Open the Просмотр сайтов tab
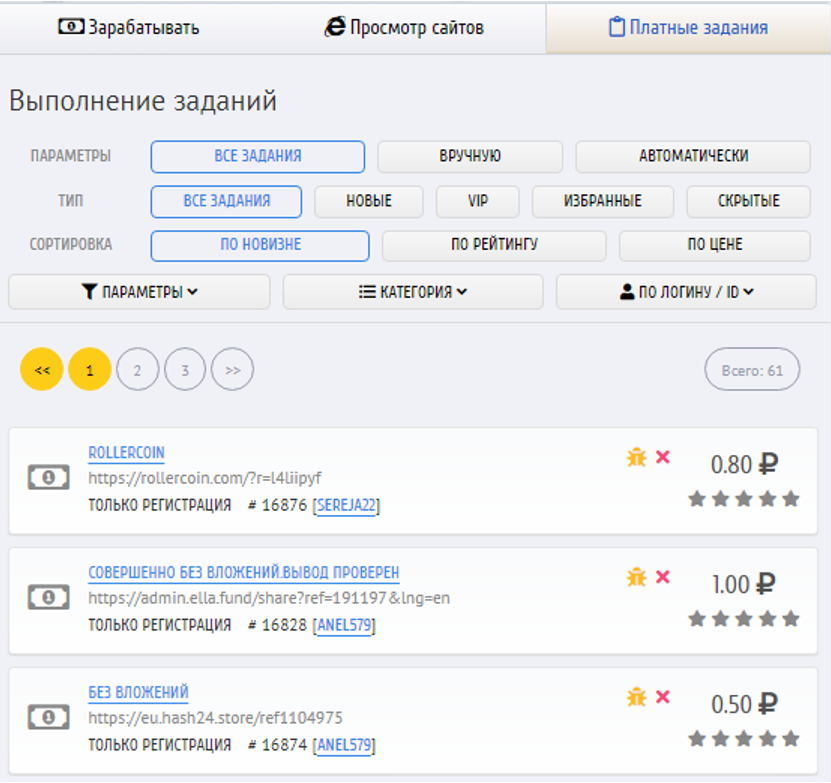831x783 pixels. [404, 28]
